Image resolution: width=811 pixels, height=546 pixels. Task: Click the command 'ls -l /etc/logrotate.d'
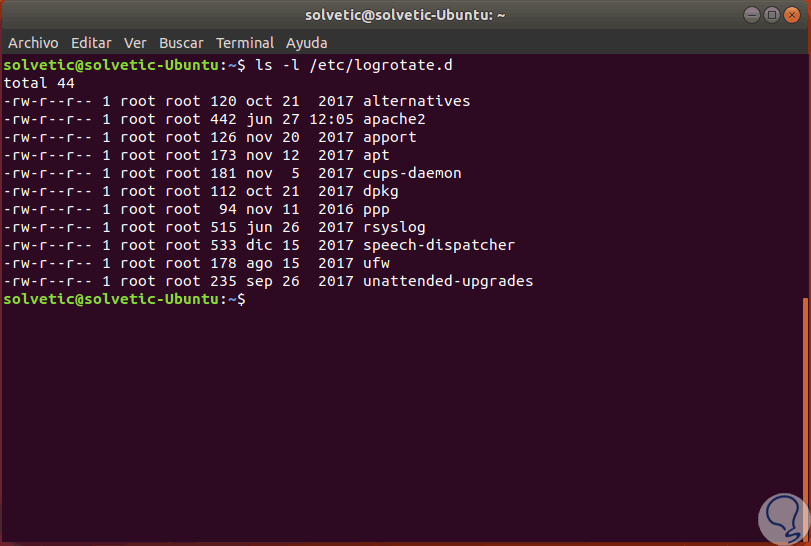click(x=354, y=65)
